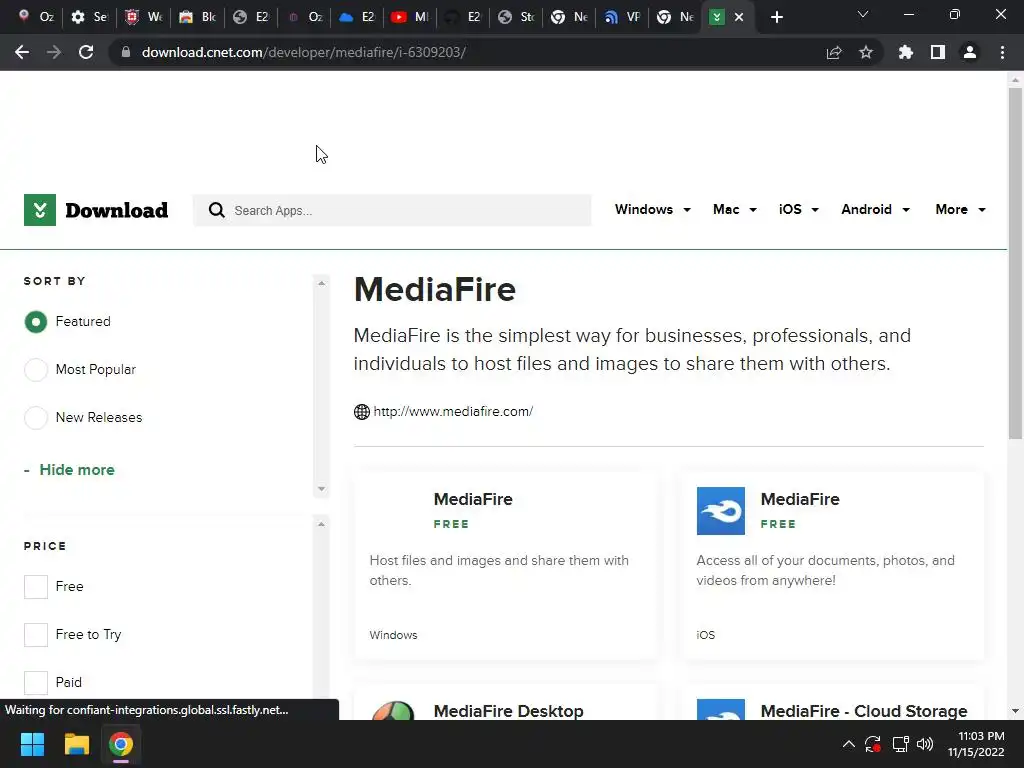Check the Free to Try filter
1024x768 pixels.
pyautogui.click(x=36, y=634)
